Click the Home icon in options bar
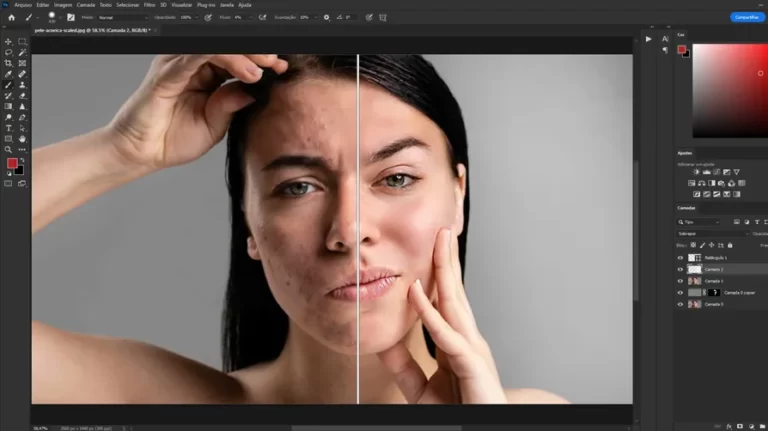Viewport: 768px width, 431px height. pyautogui.click(x=11, y=17)
